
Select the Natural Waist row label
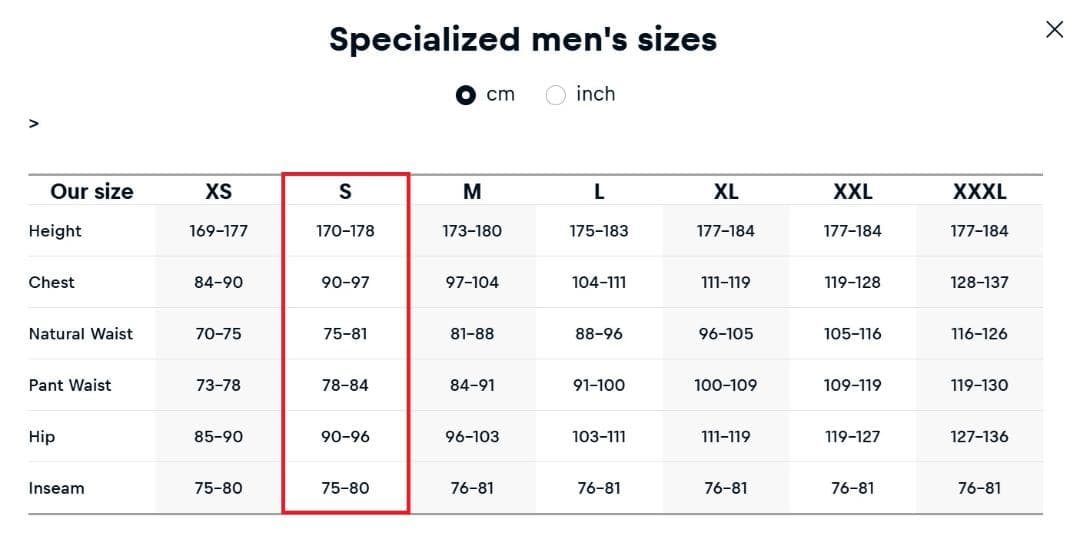(80, 334)
